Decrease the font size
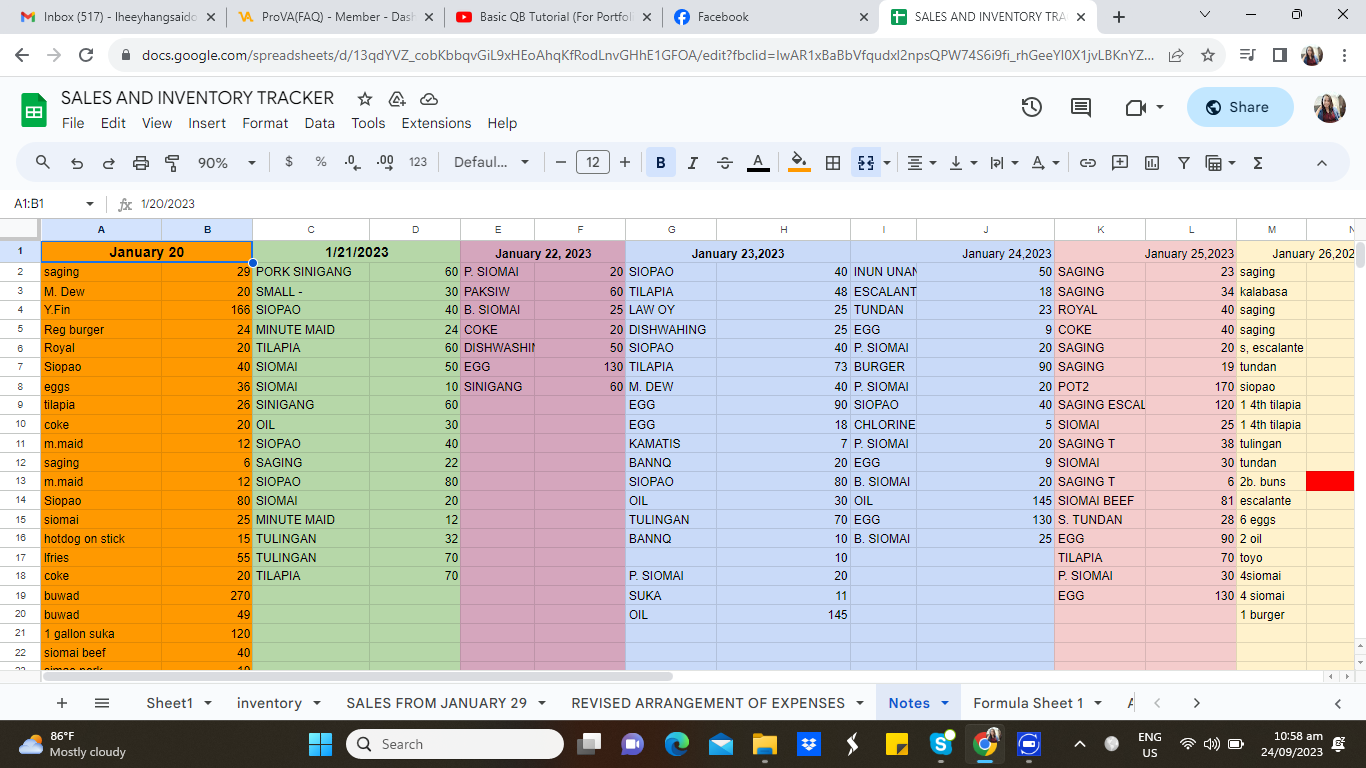The width and height of the screenshot is (1366, 768). pos(560,162)
